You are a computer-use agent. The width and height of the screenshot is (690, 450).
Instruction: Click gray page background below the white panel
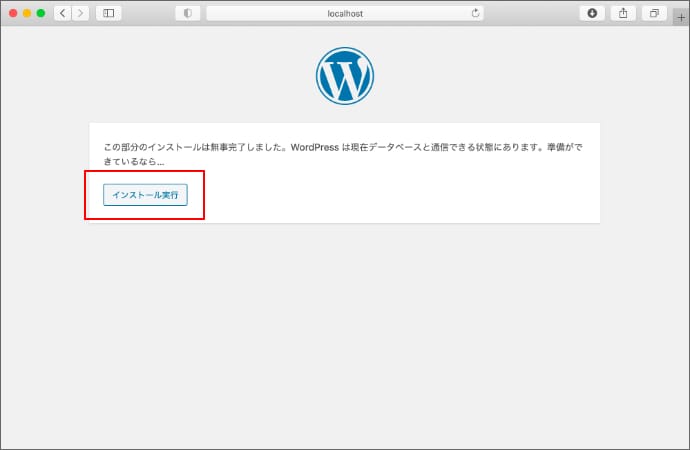(344, 330)
